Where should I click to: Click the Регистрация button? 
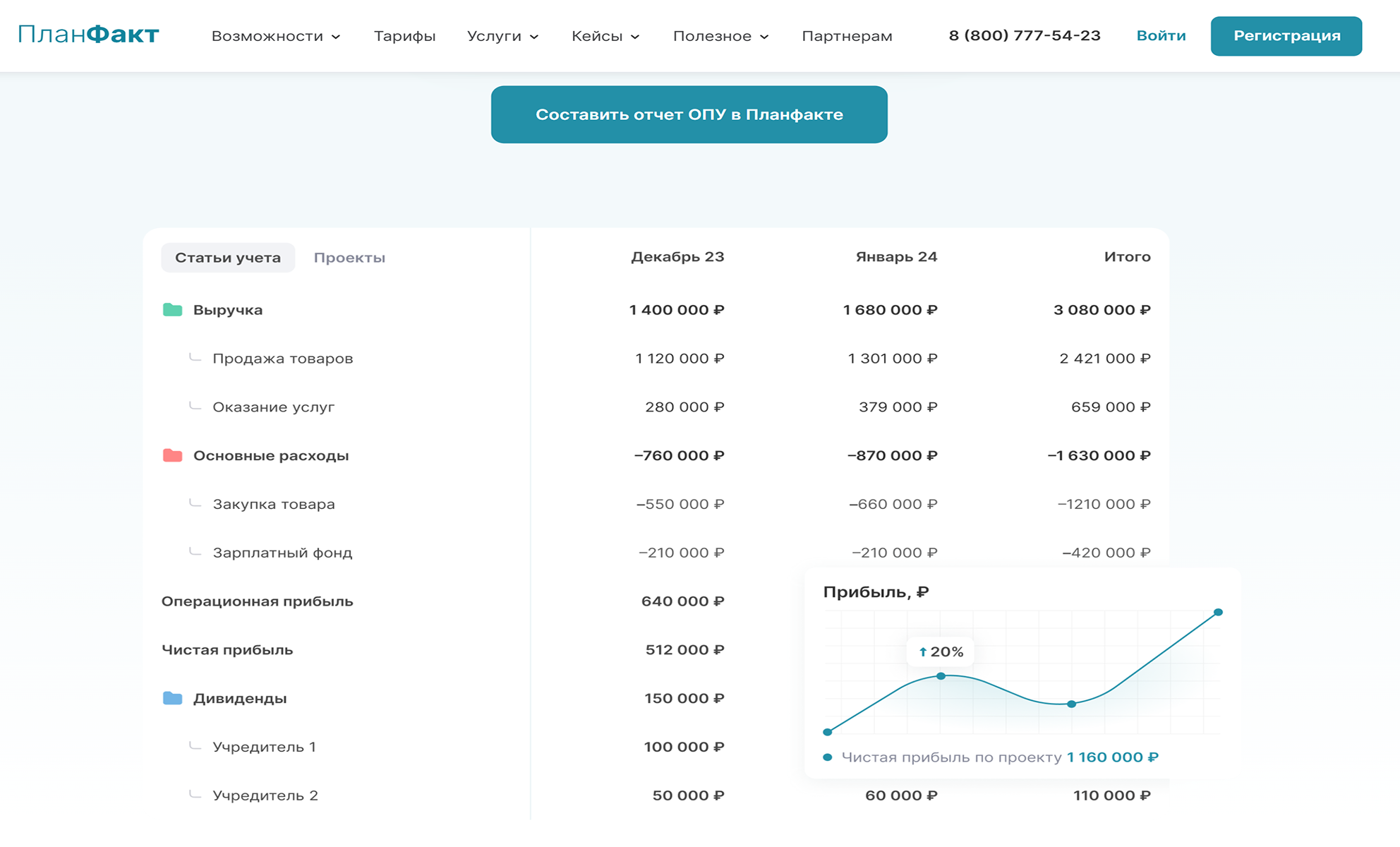coord(1286,36)
